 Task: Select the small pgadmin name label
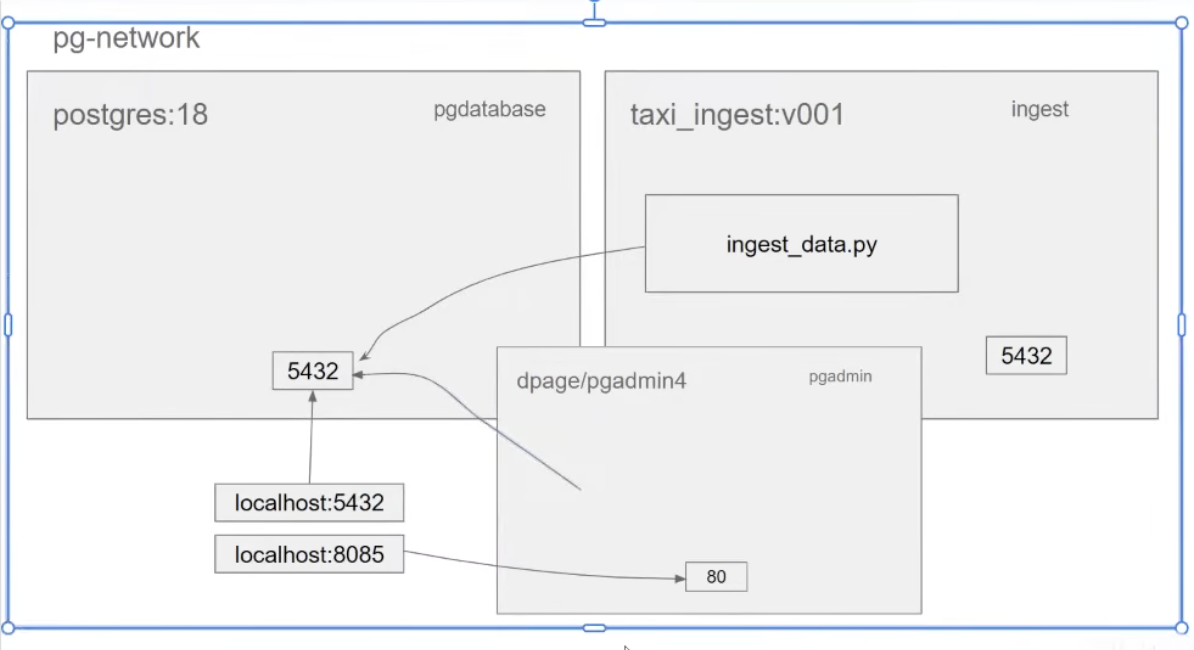[840, 377]
